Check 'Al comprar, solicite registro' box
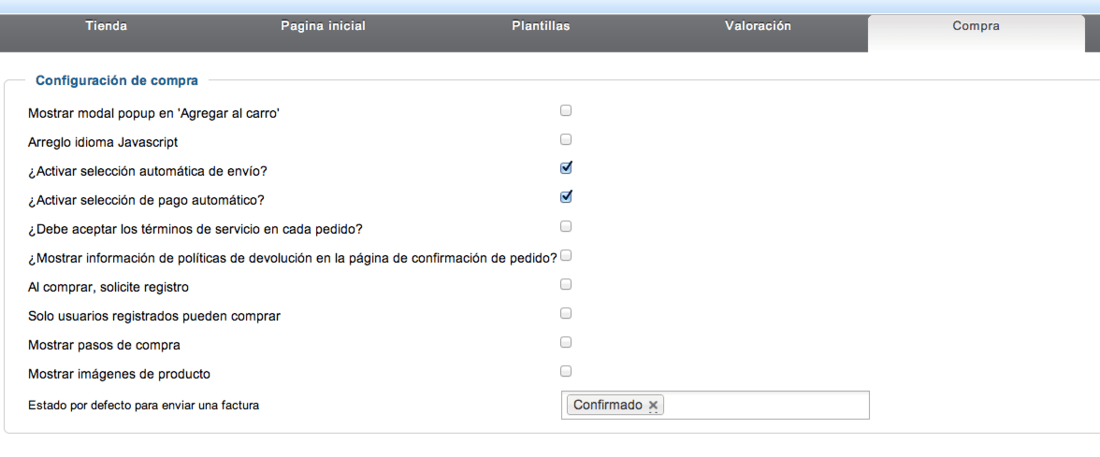1100x457 pixels. [x=566, y=284]
